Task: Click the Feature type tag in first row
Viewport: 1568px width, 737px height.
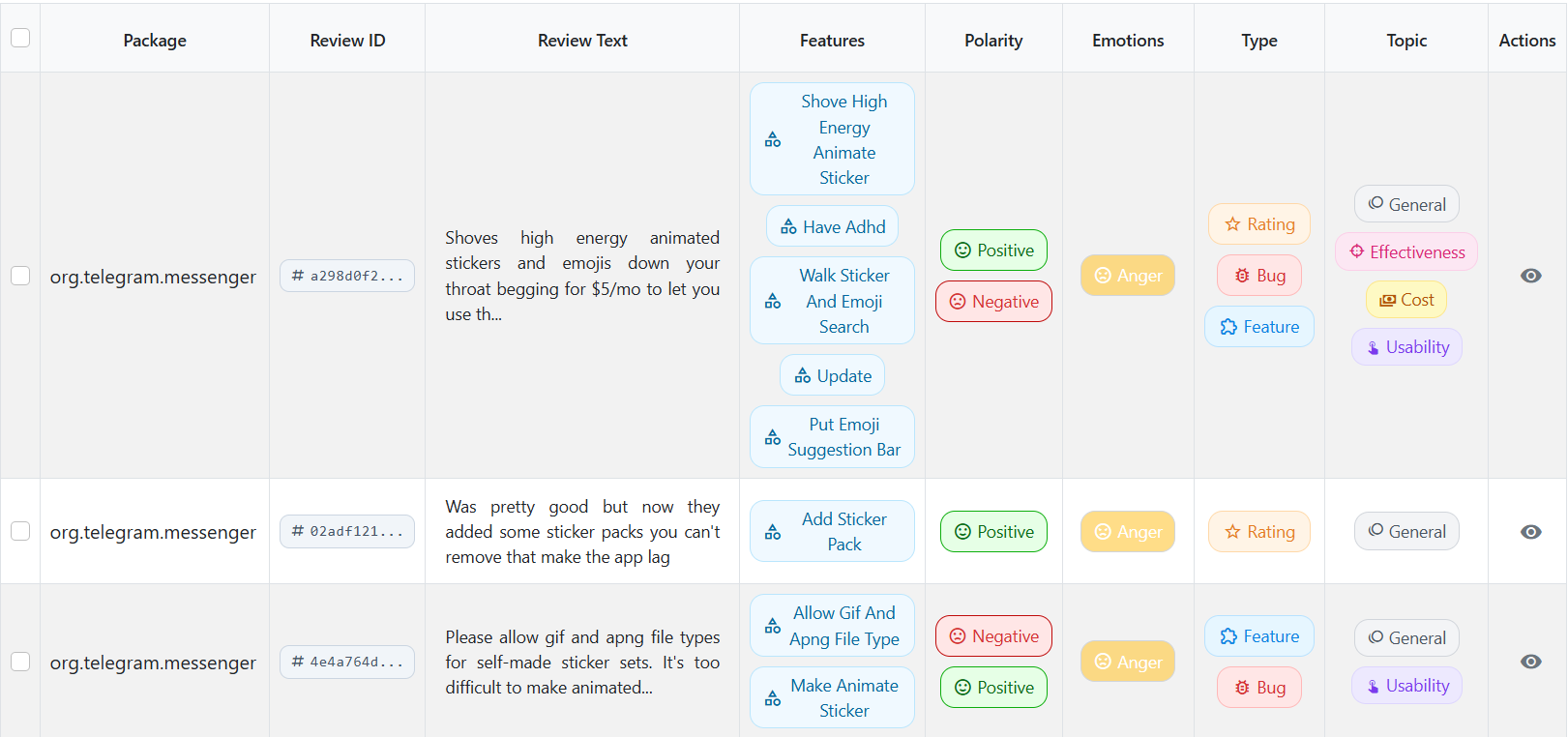Action: click(x=1259, y=327)
